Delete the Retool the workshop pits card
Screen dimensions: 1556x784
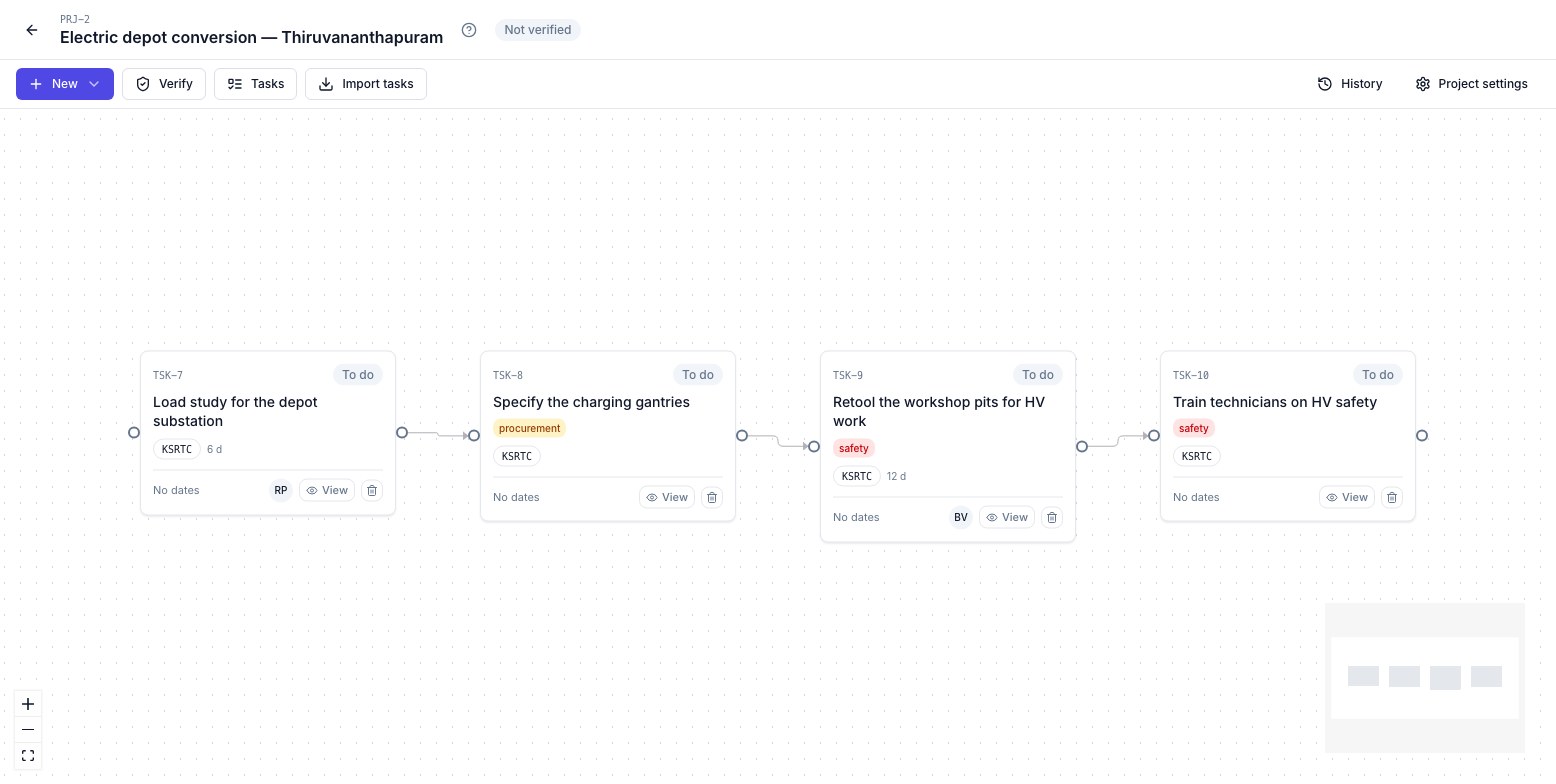tap(1052, 517)
